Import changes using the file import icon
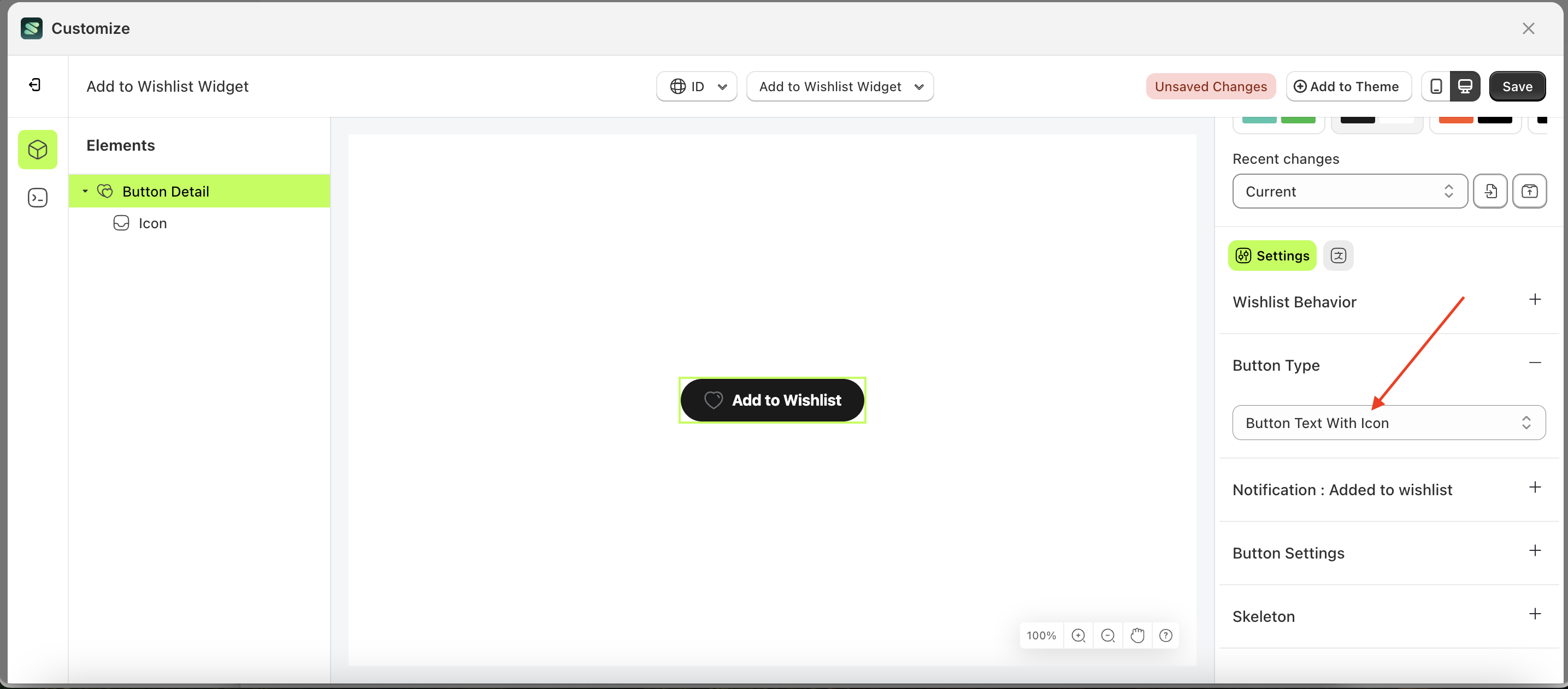Viewport: 1568px width, 689px height. pyautogui.click(x=1490, y=191)
